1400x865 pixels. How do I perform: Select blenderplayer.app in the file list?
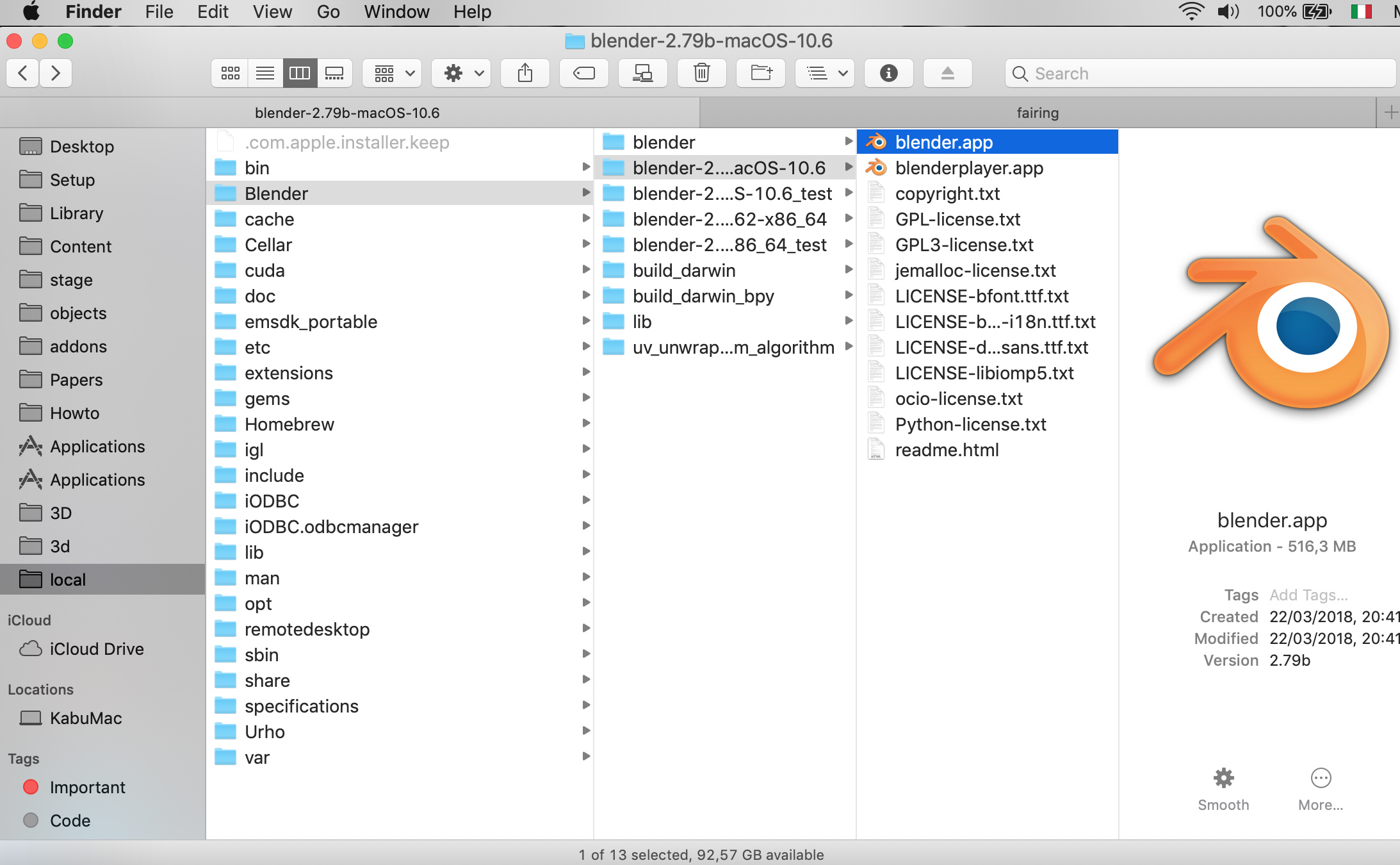click(968, 167)
